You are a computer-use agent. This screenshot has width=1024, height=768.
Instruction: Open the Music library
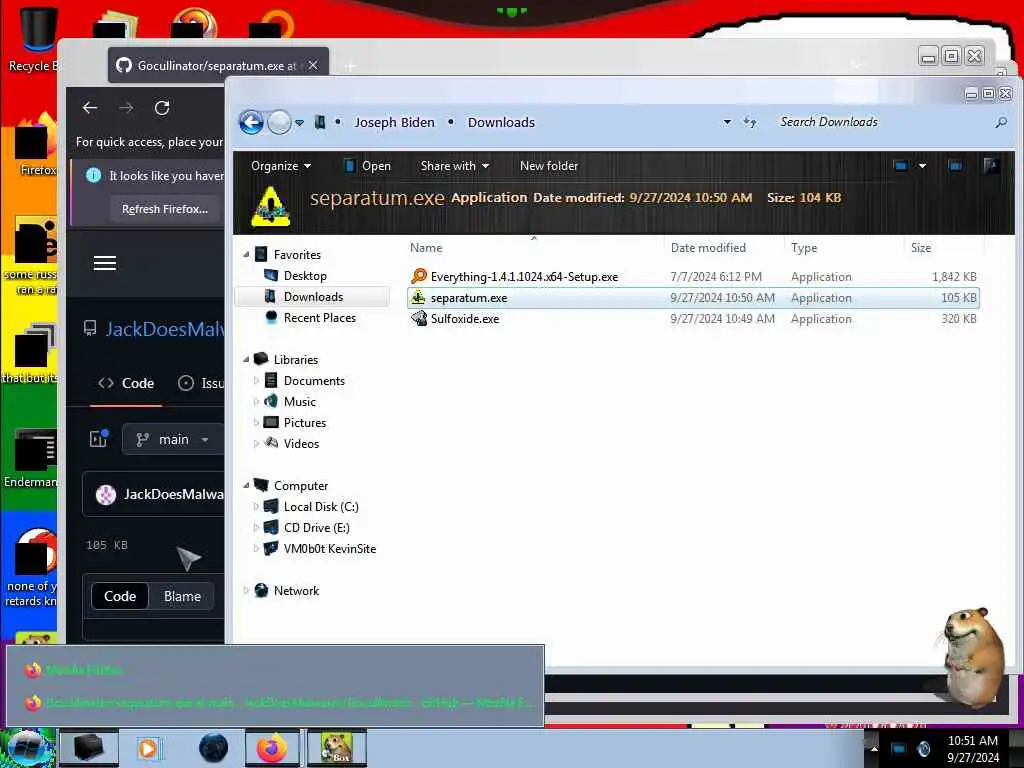tap(299, 402)
